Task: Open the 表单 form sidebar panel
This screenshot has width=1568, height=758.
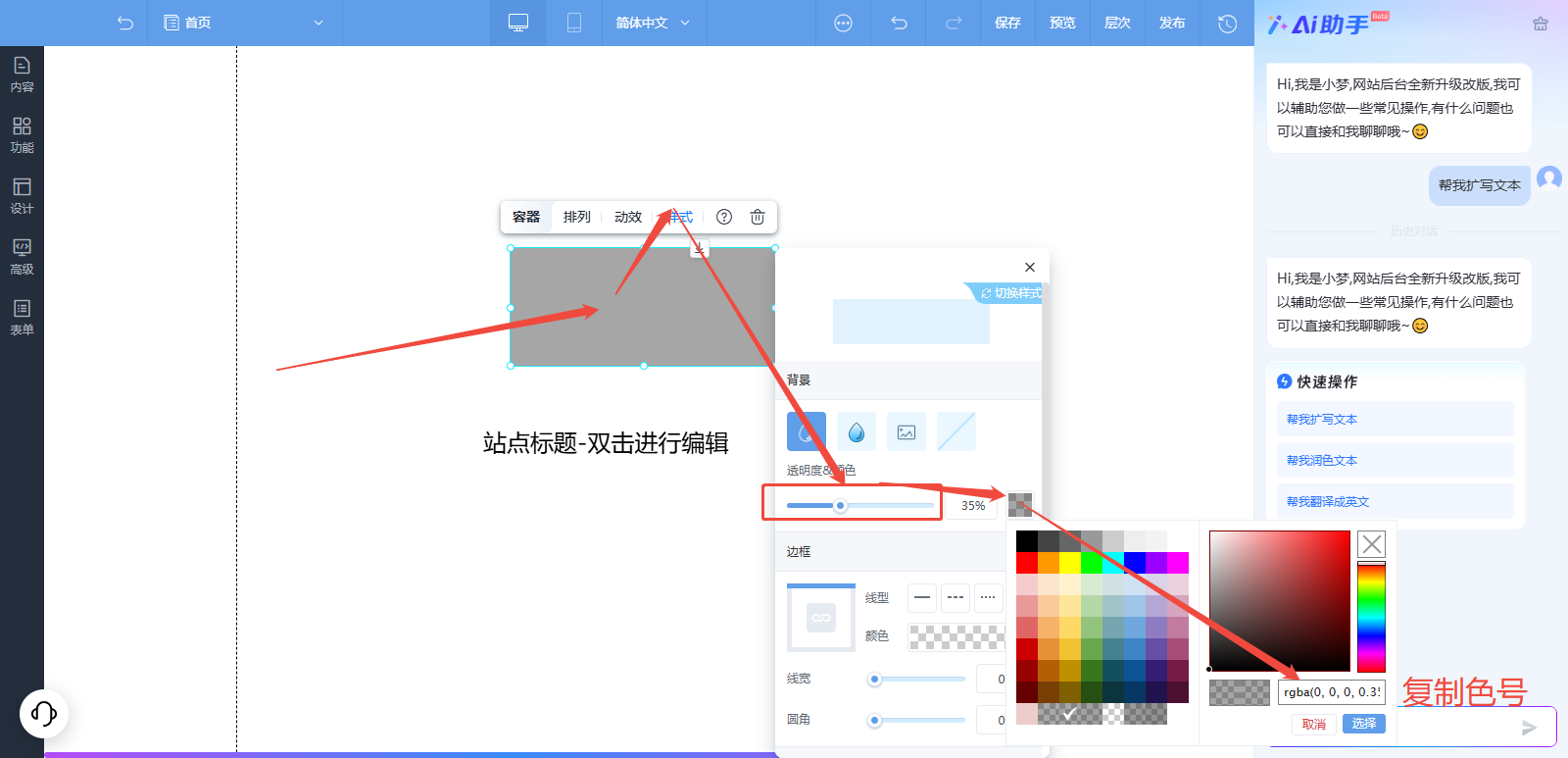Action: click(22, 318)
